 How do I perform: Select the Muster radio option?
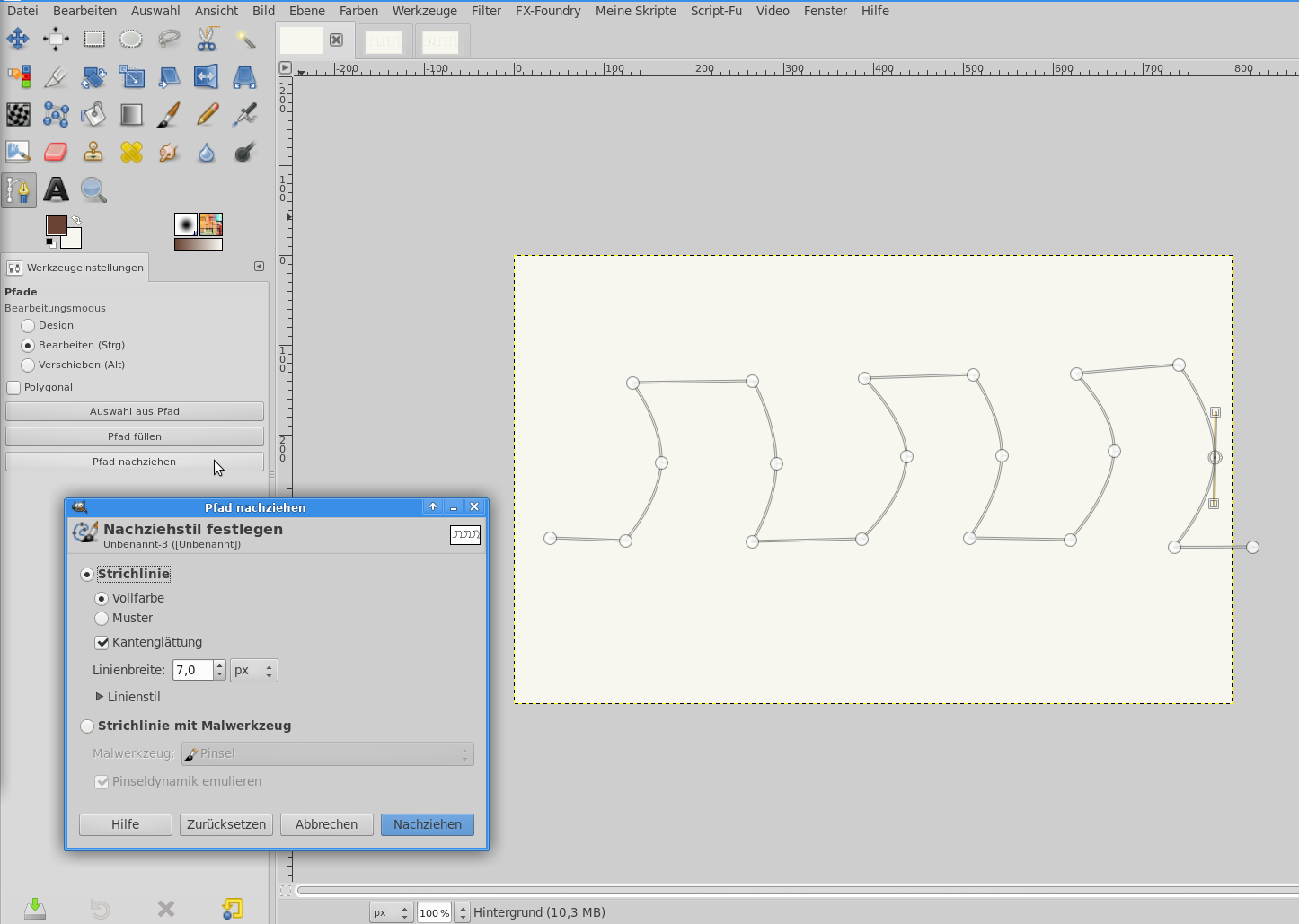pos(102,619)
